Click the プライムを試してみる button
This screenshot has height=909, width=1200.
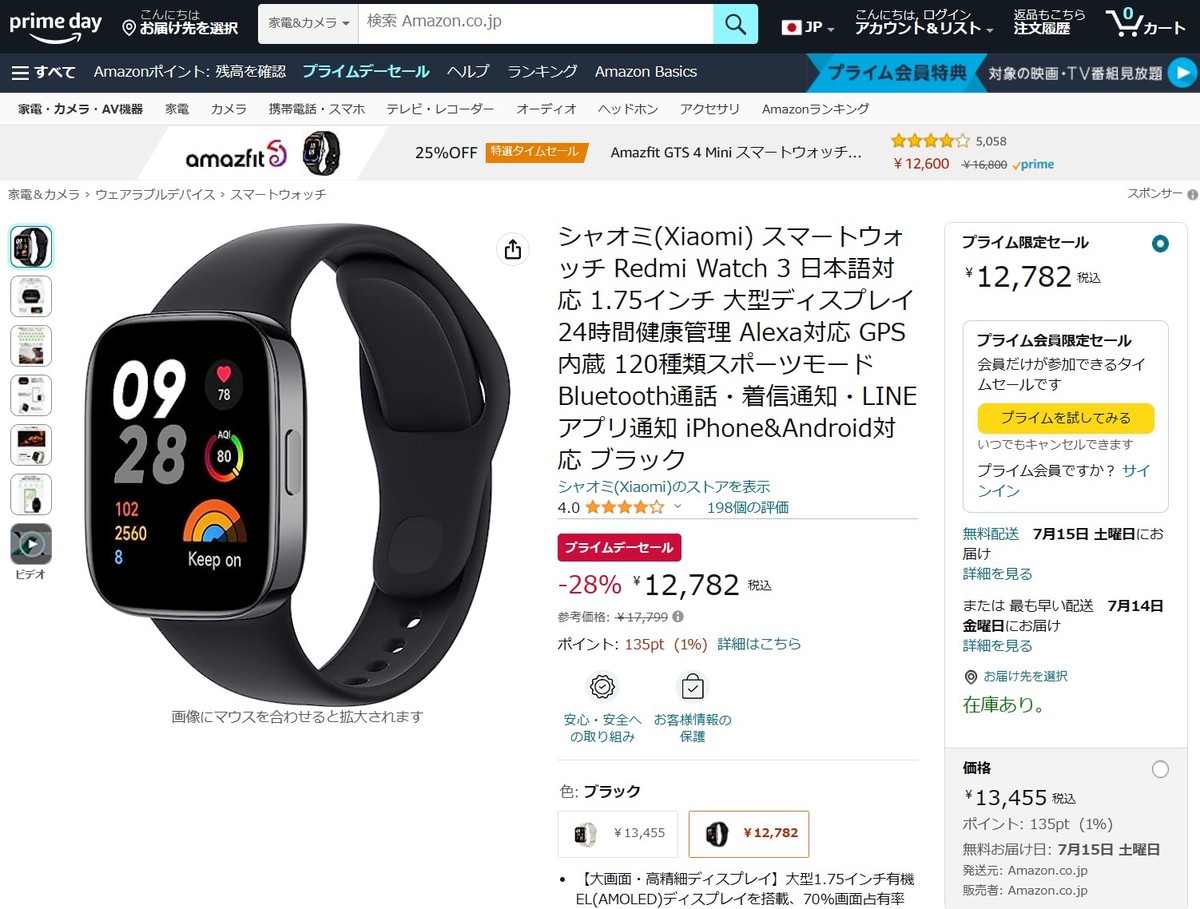[x=1066, y=418]
